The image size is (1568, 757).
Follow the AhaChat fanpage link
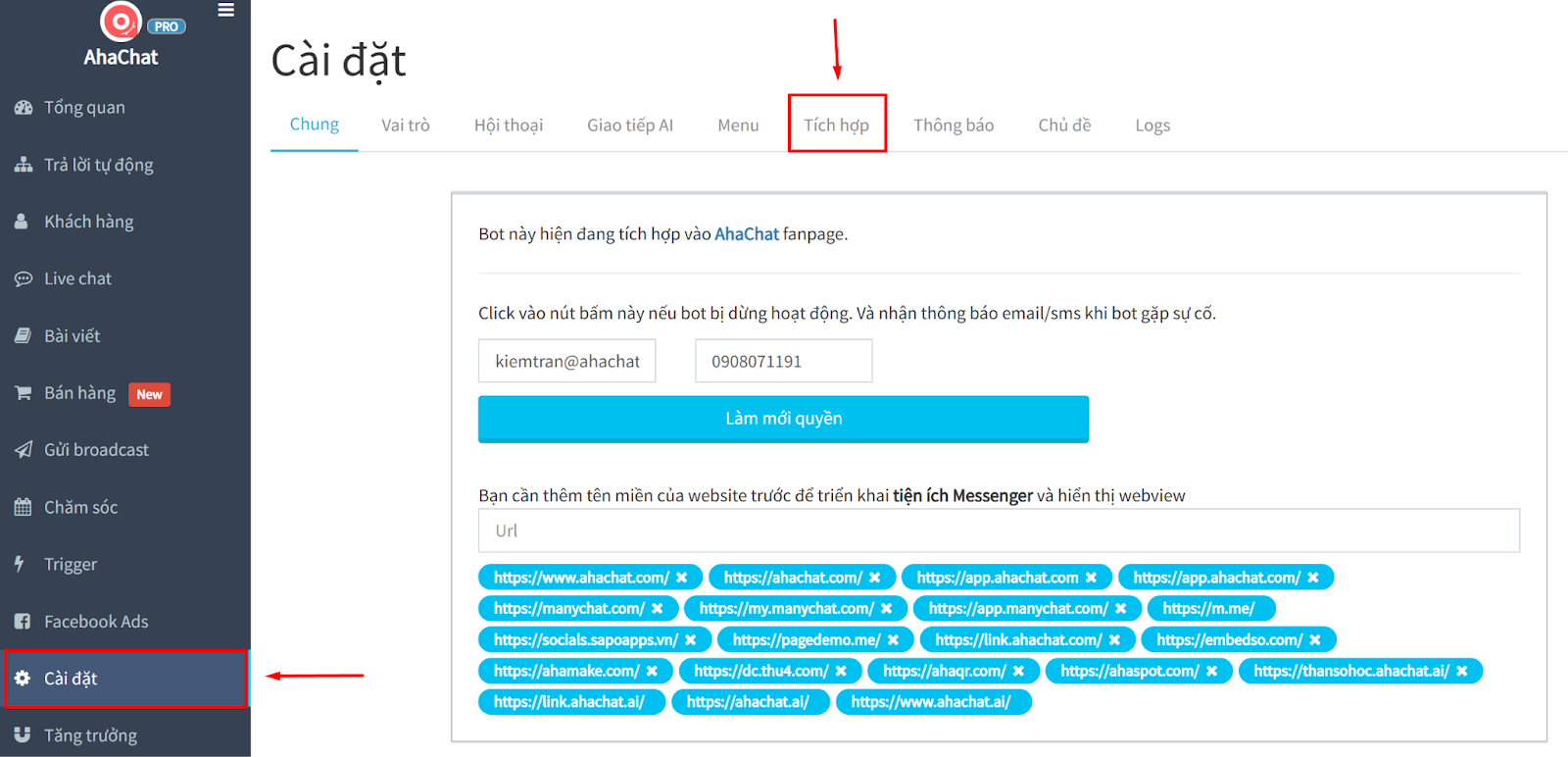click(747, 234)
